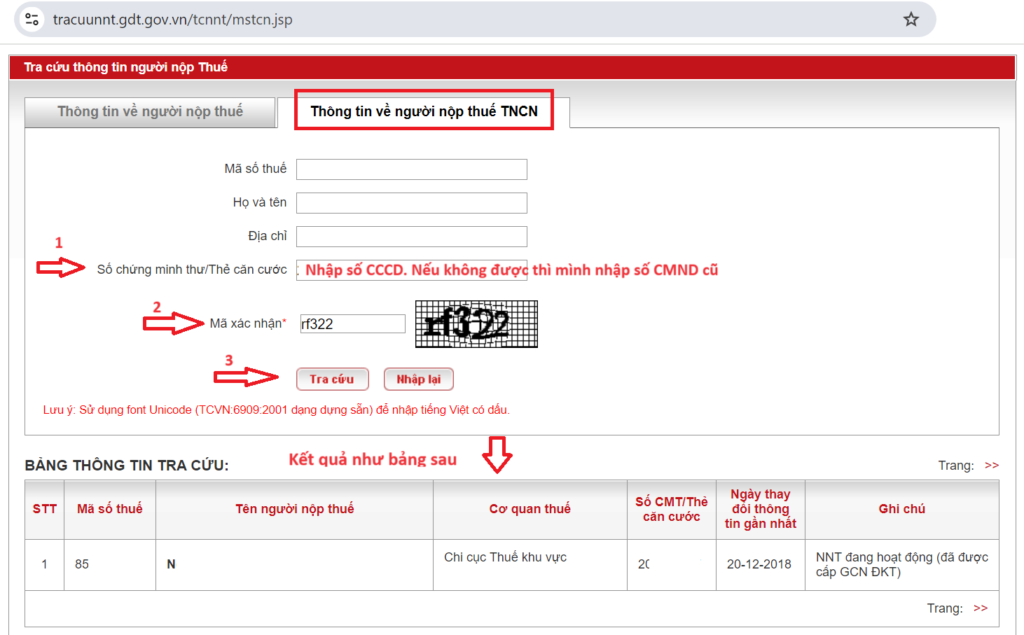Click the Mã số thuế column header
Image resolution: width=1024 pixels, height=635 pixels.
pos(110,510)
